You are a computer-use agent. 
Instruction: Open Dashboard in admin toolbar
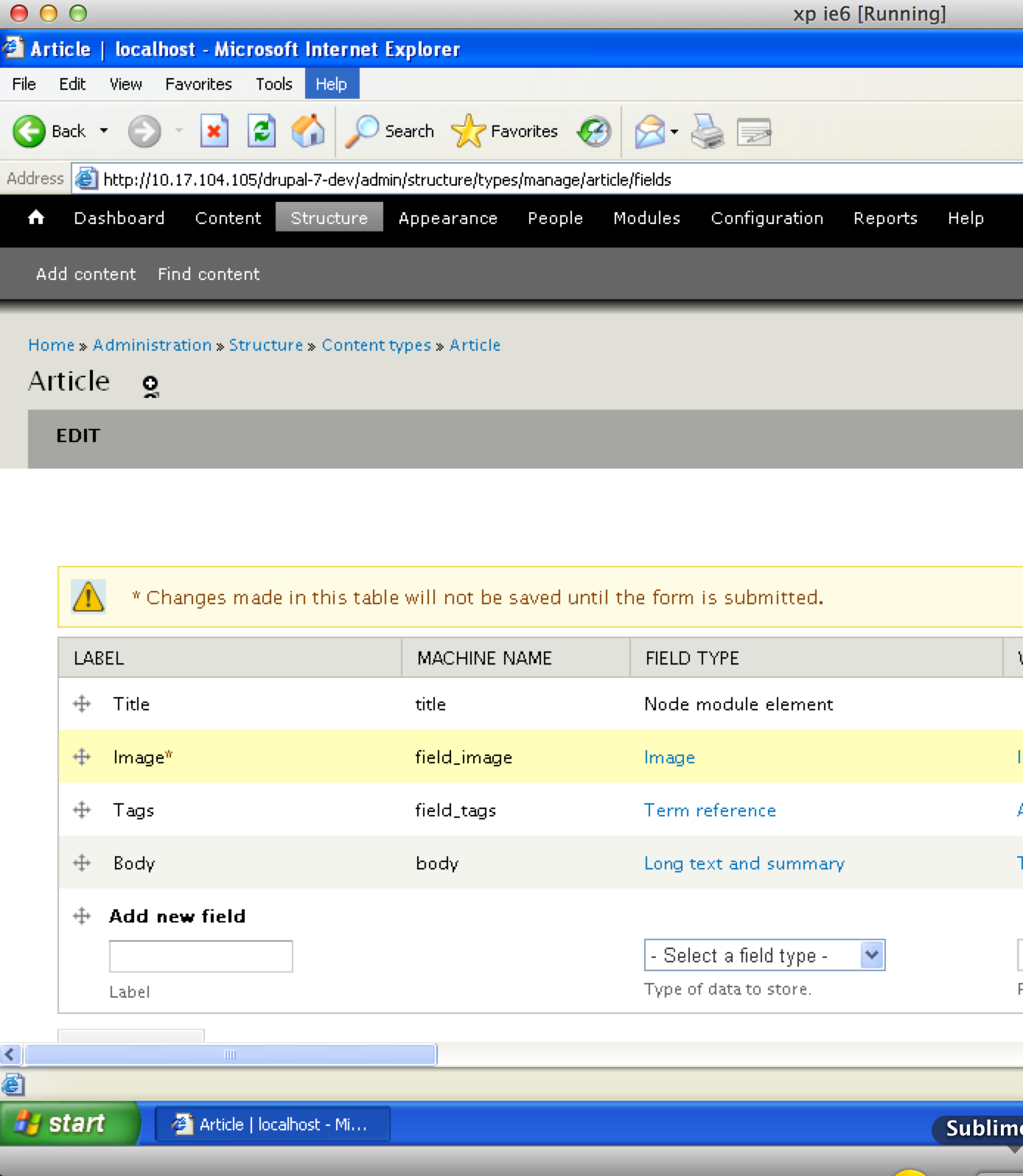tap(119, 218)
